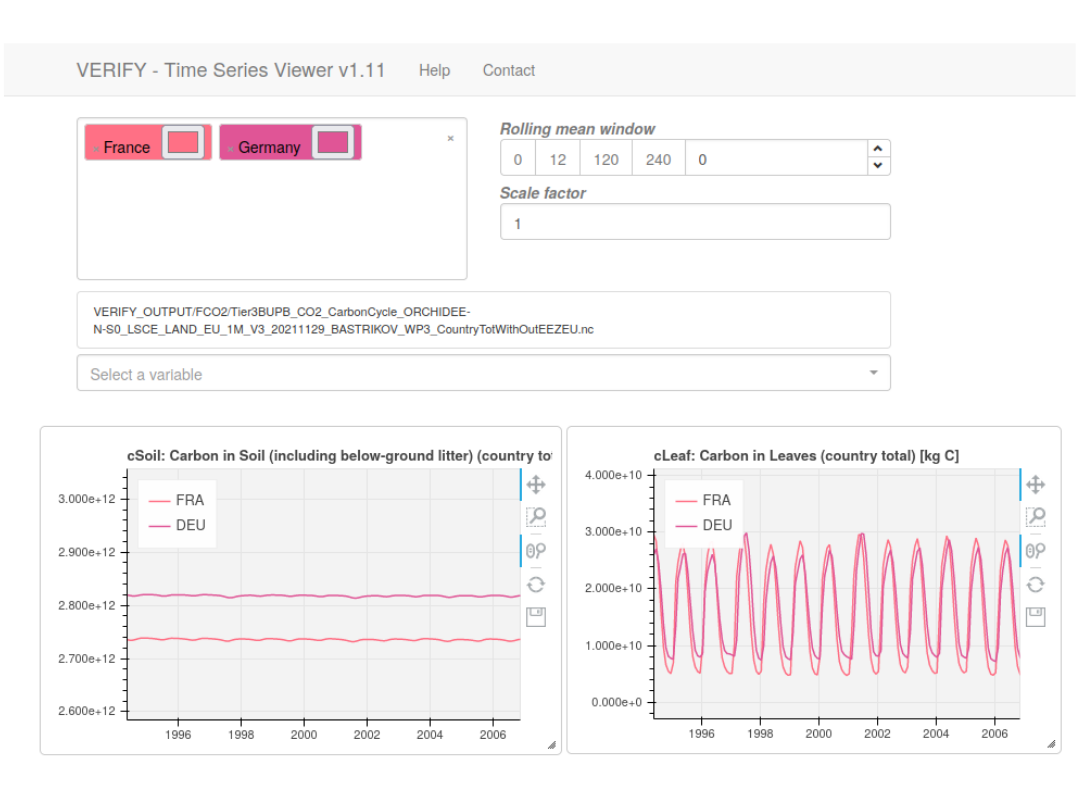Click the cLeaf chart resize handle

click(x=1051, y=744)
